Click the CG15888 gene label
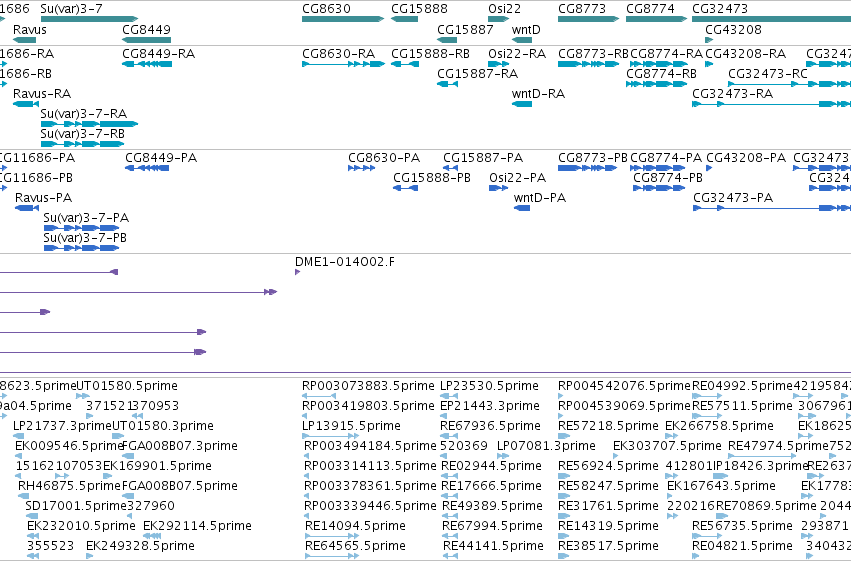This screenshot has width=851, height=561. click(x=419, y=9)
